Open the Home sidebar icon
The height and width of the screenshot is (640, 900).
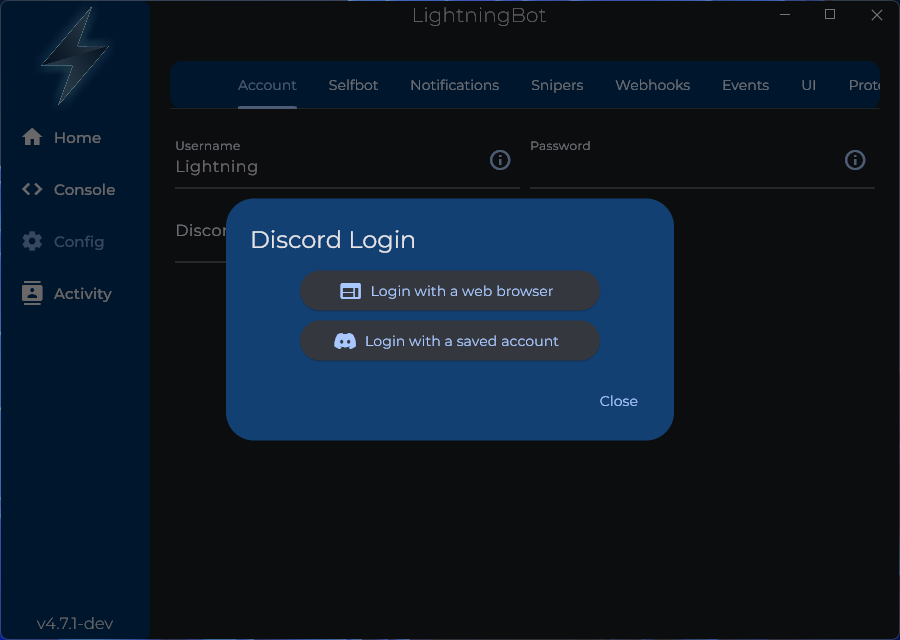(x=31, y=137)
